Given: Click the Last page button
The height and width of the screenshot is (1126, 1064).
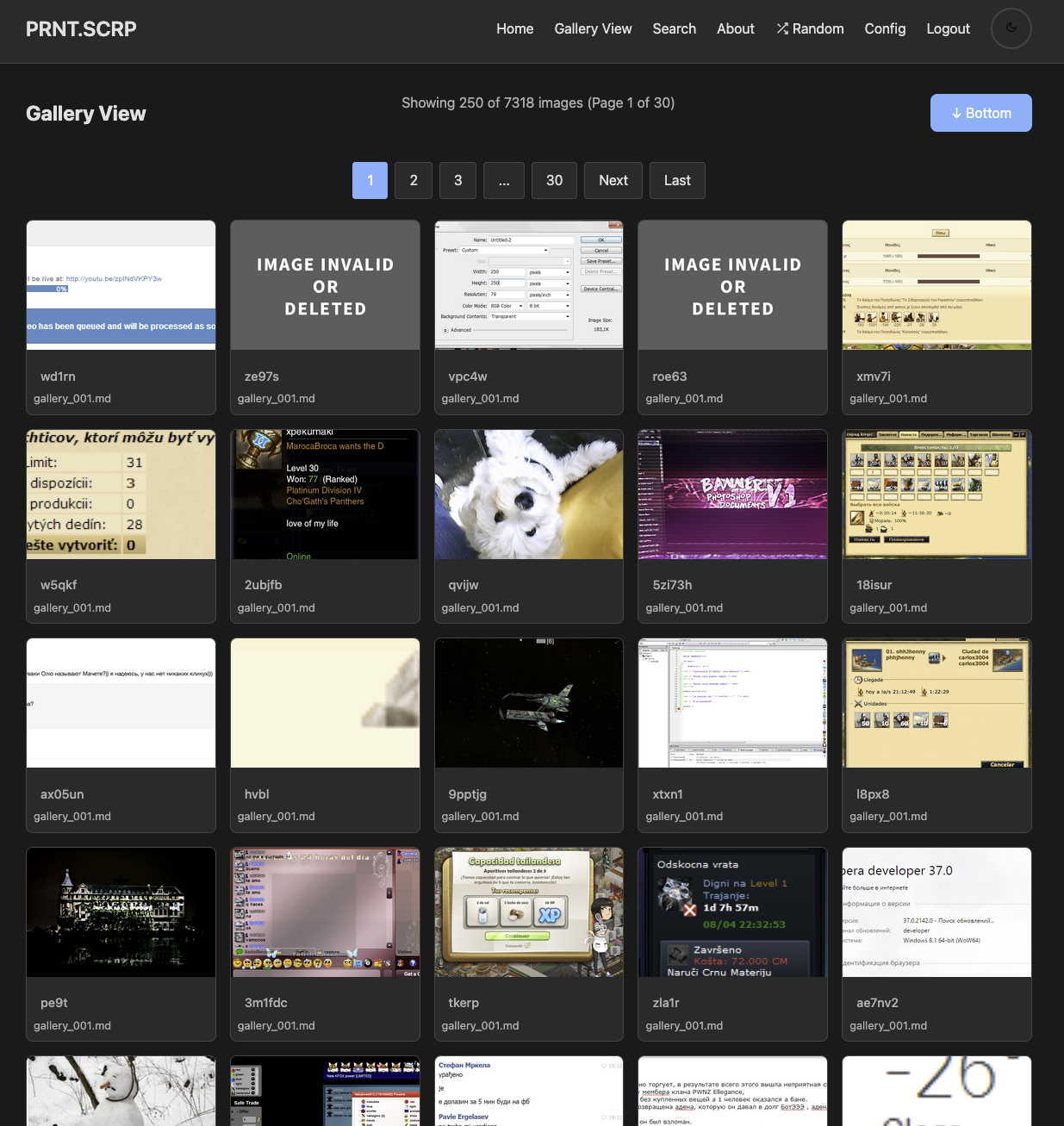Looking at the screenshot, I should click(x=677, y=180).
